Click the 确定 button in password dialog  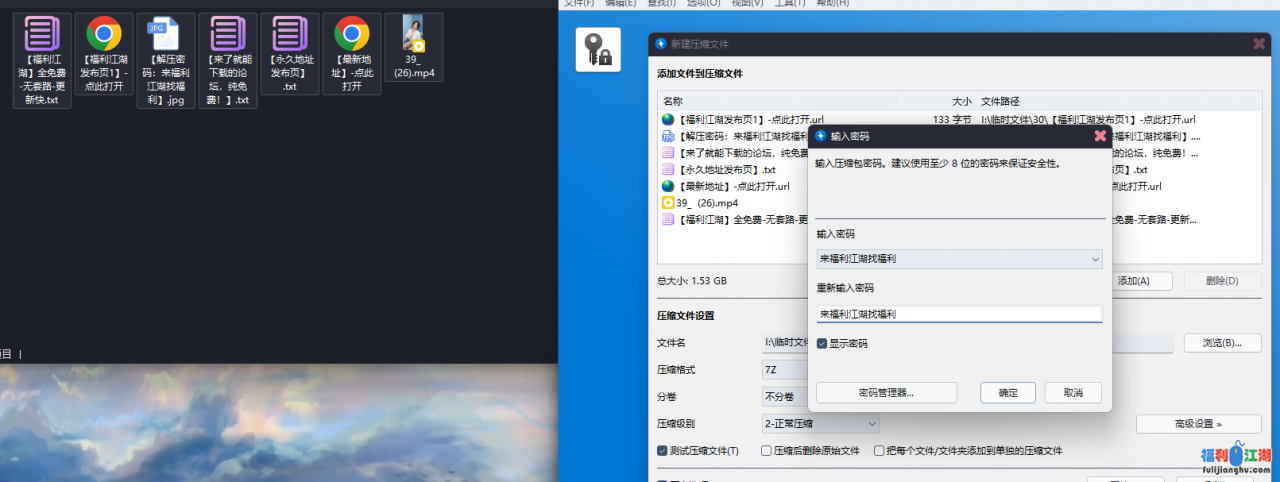point(1008,393)
